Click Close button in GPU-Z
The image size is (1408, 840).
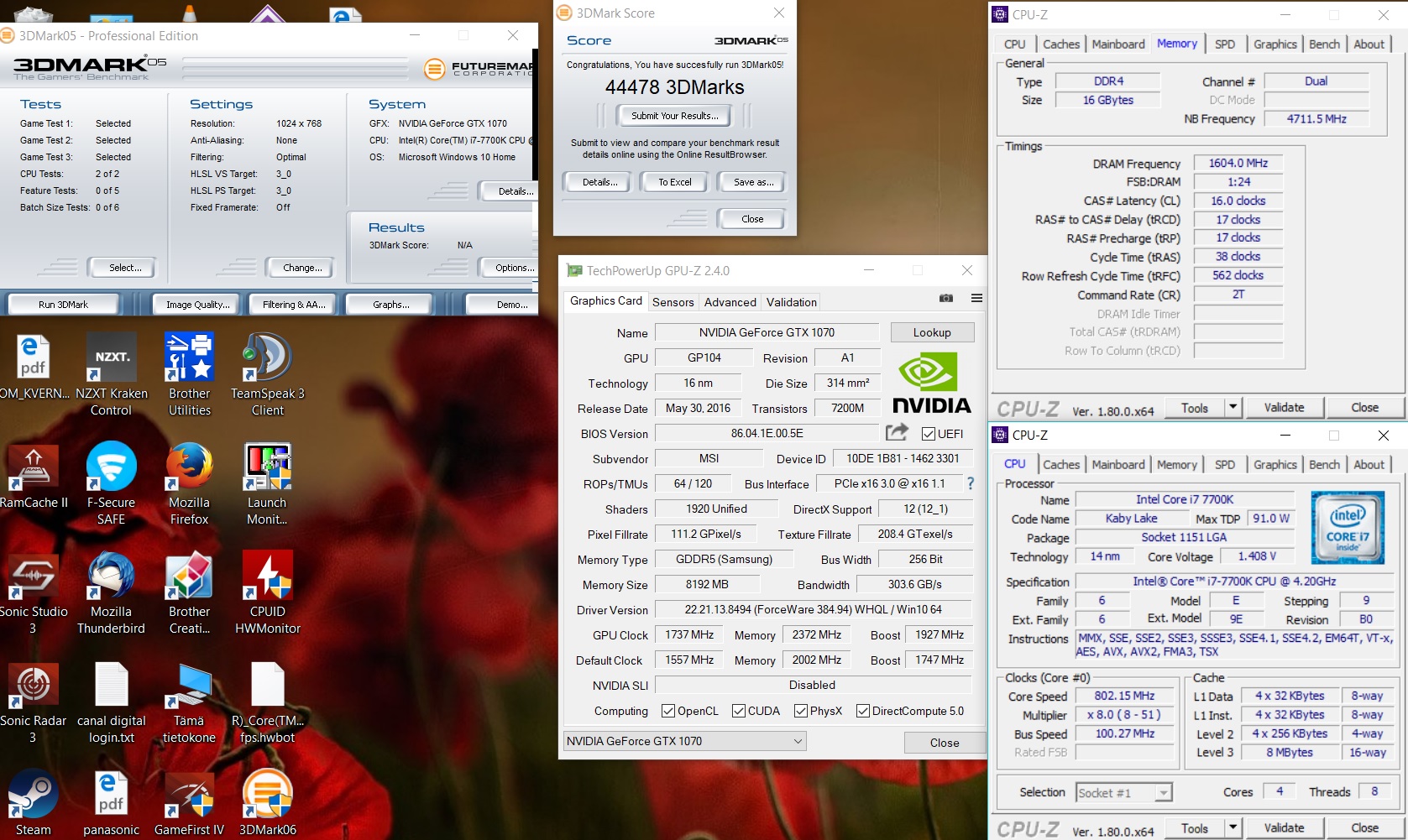click(x=945, y=743)
